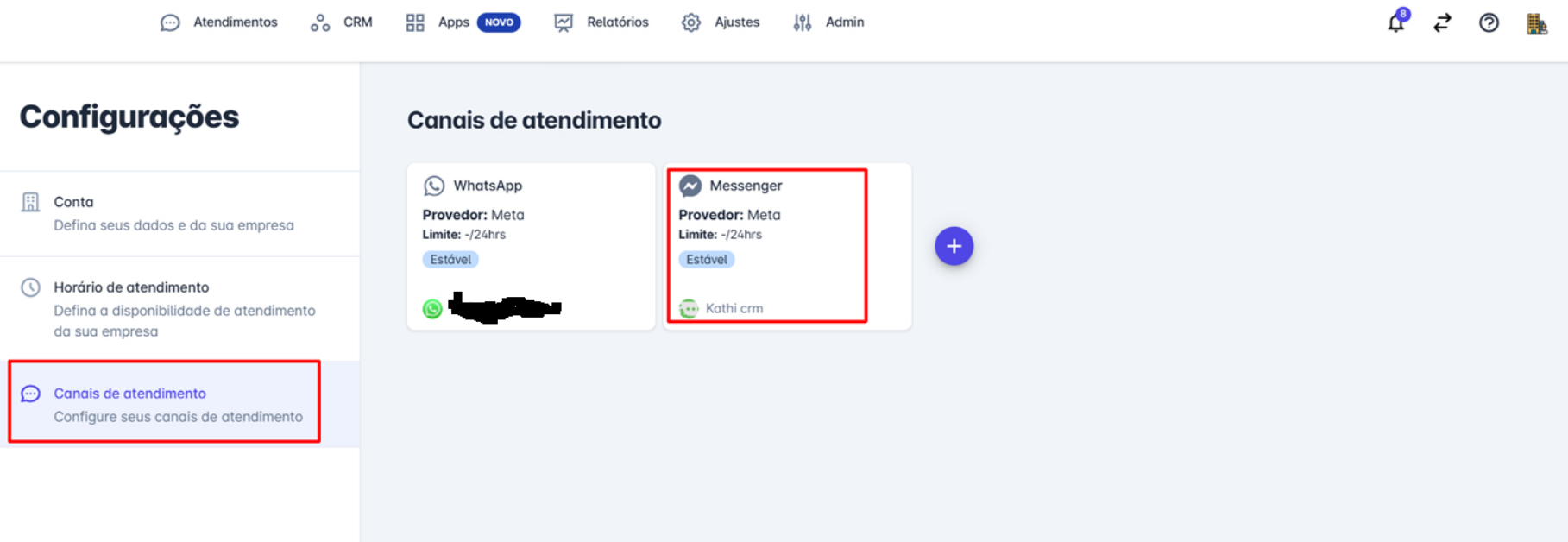
Task: Click the WhatsApp logo in channel card
Action: [434, 186]
